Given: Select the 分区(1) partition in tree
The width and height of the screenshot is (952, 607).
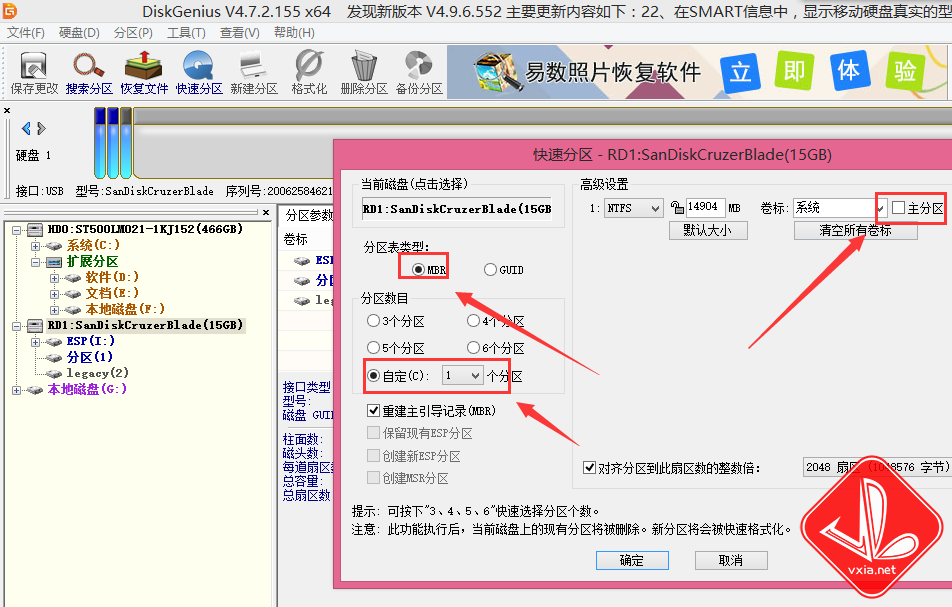Looking at the screenshot, I should pyautogui.click(x=89, y=357).
